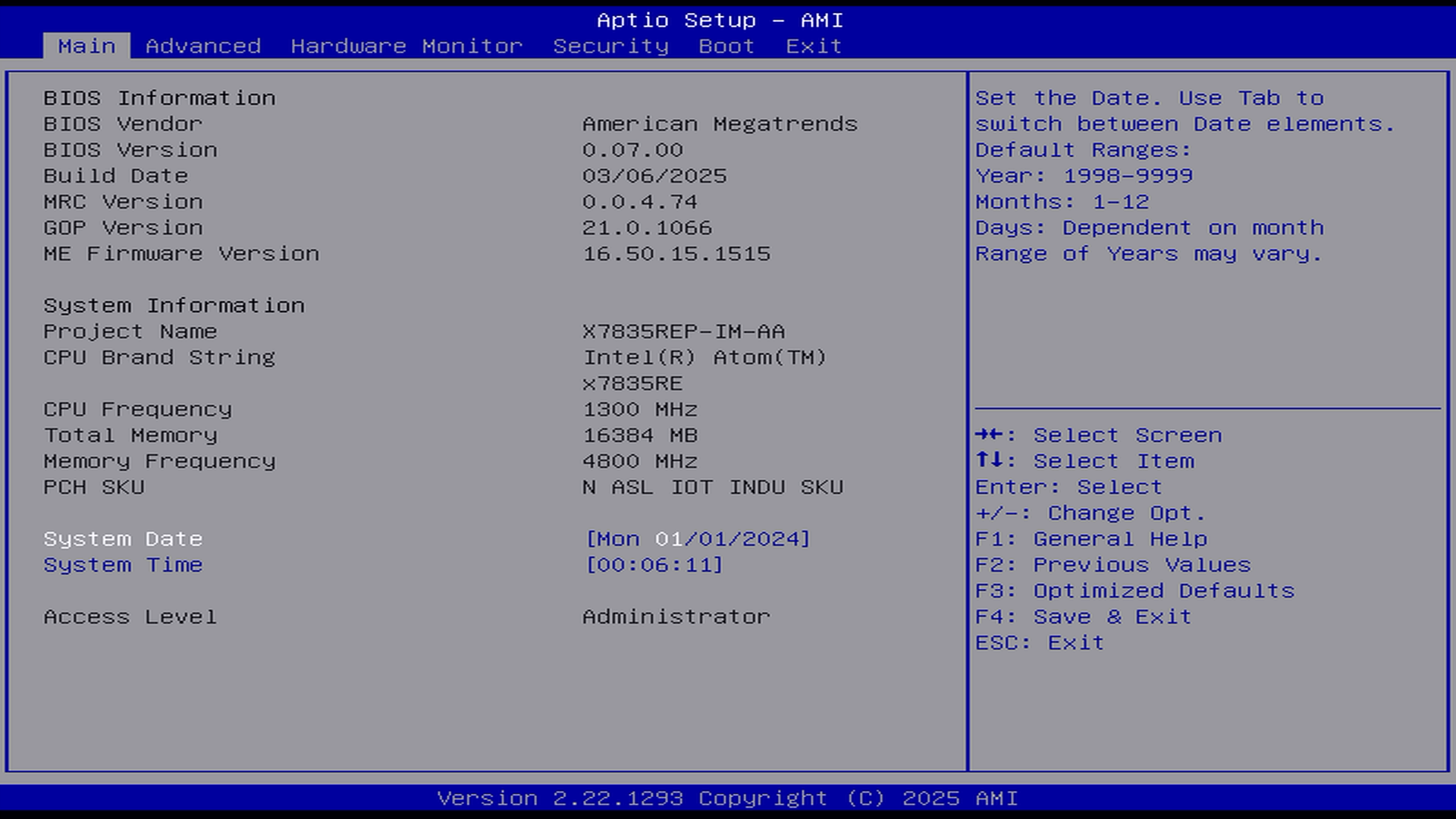Click the Access Level Administrator value
This screenshot has width=1456, height=819.
coord(676,617)
